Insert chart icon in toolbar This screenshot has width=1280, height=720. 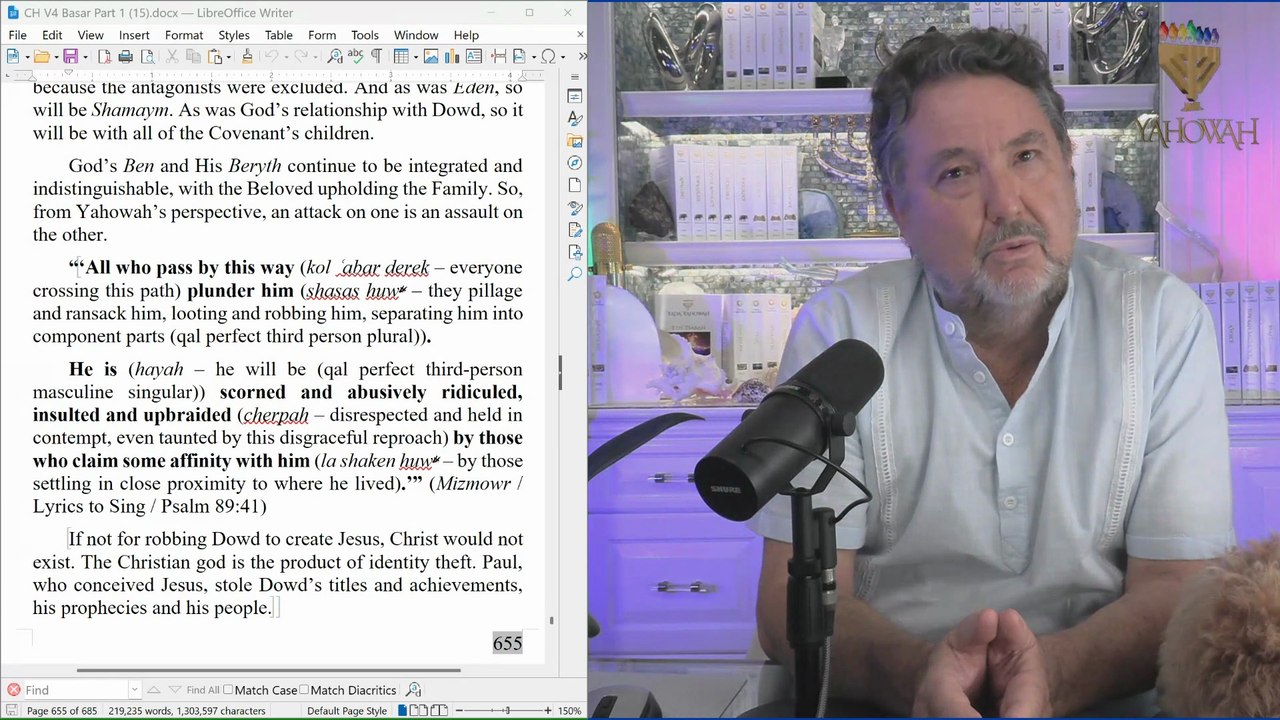pyautogui.click(x=452, y=56)
